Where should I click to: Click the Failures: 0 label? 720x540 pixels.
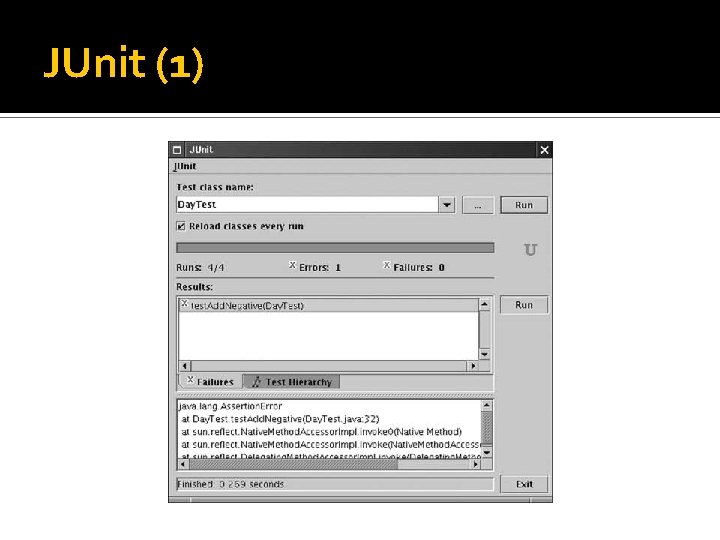tap(419, 268)
